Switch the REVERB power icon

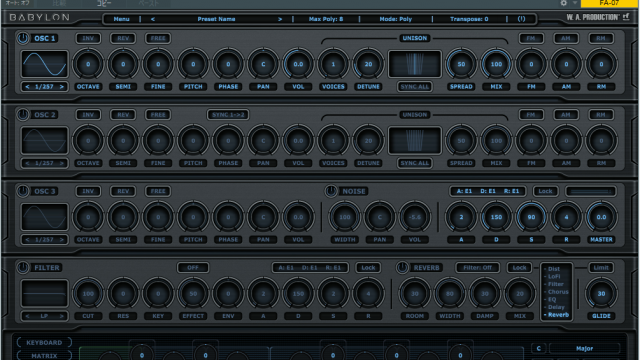click(x=402, y=268)
